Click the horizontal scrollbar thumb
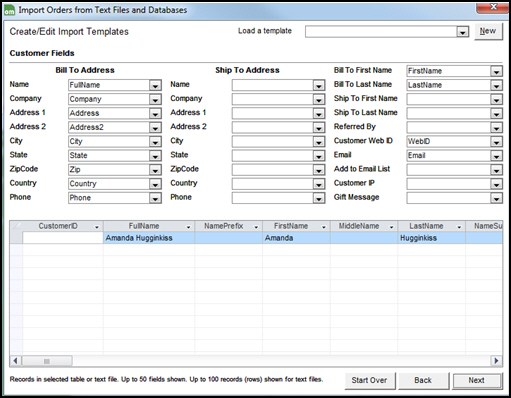 click(47, 361)
